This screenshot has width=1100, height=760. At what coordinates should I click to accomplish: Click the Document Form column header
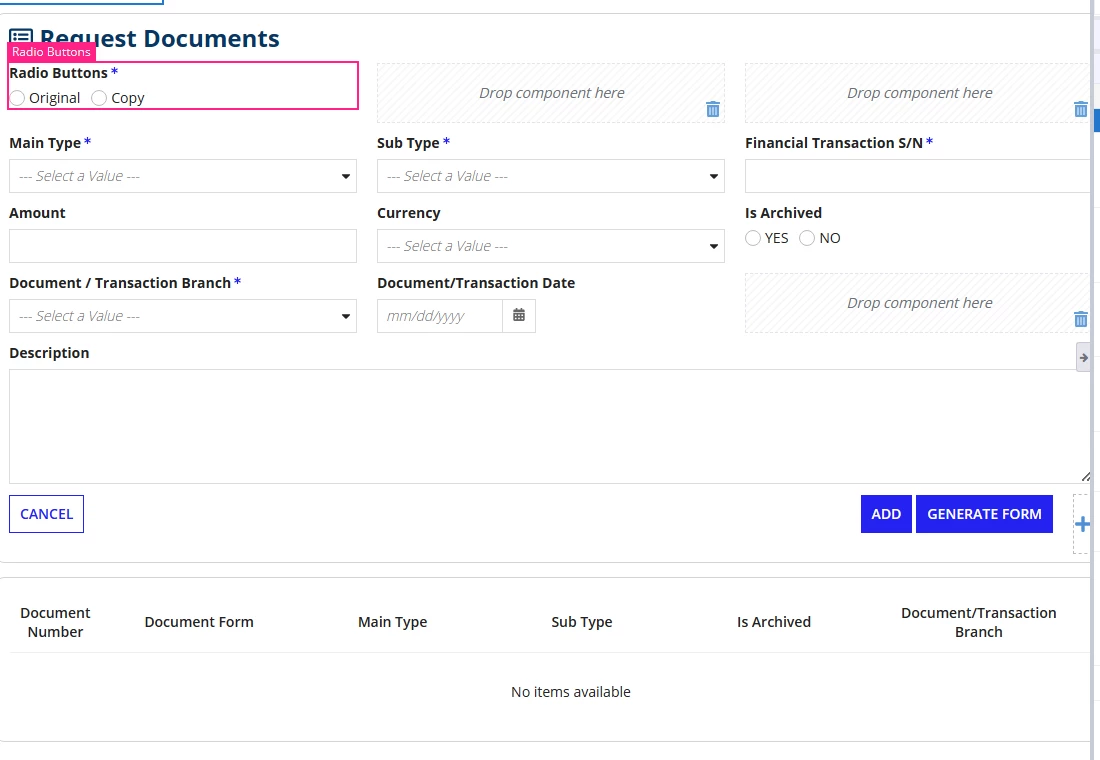coord(199,622)
